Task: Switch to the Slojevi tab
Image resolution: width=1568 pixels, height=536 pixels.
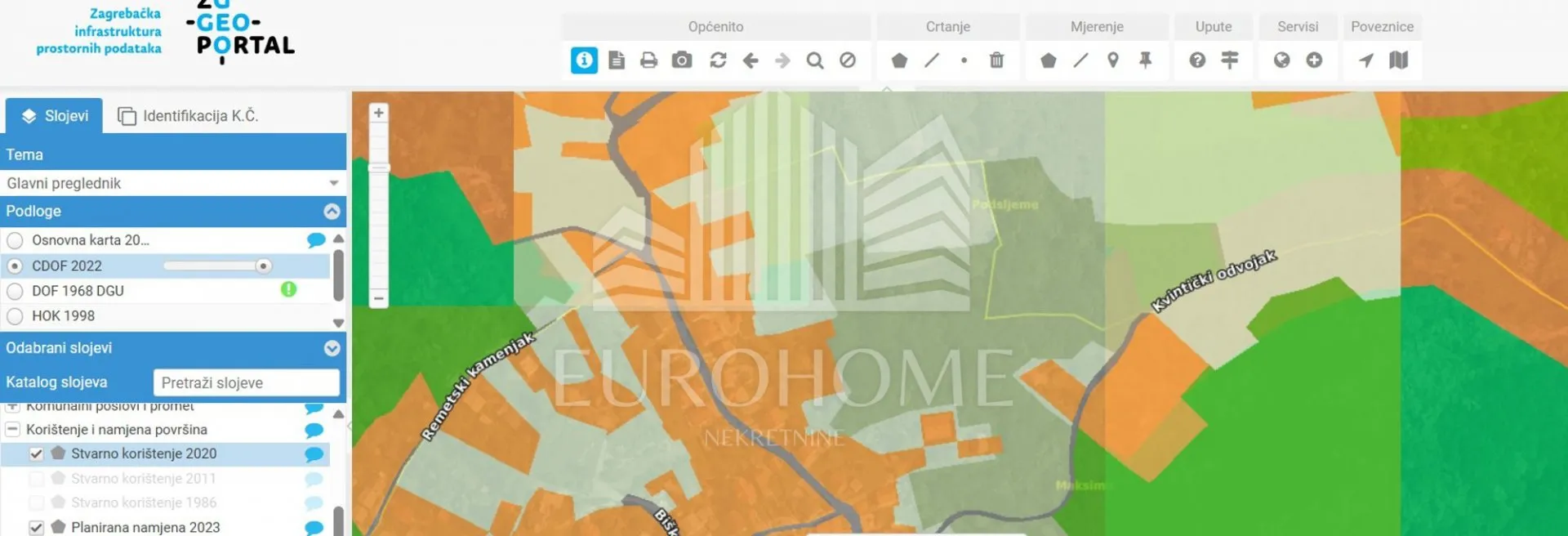Action: point(54,116)
